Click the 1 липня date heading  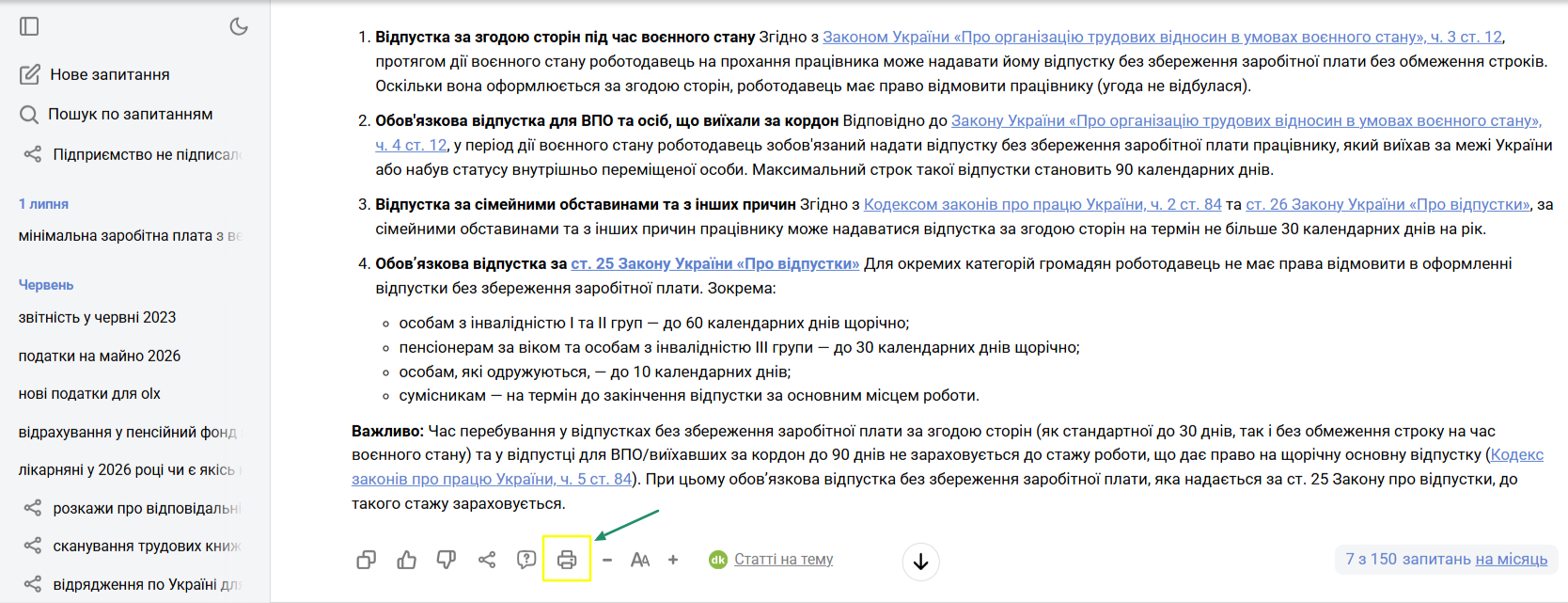point(43,203)
